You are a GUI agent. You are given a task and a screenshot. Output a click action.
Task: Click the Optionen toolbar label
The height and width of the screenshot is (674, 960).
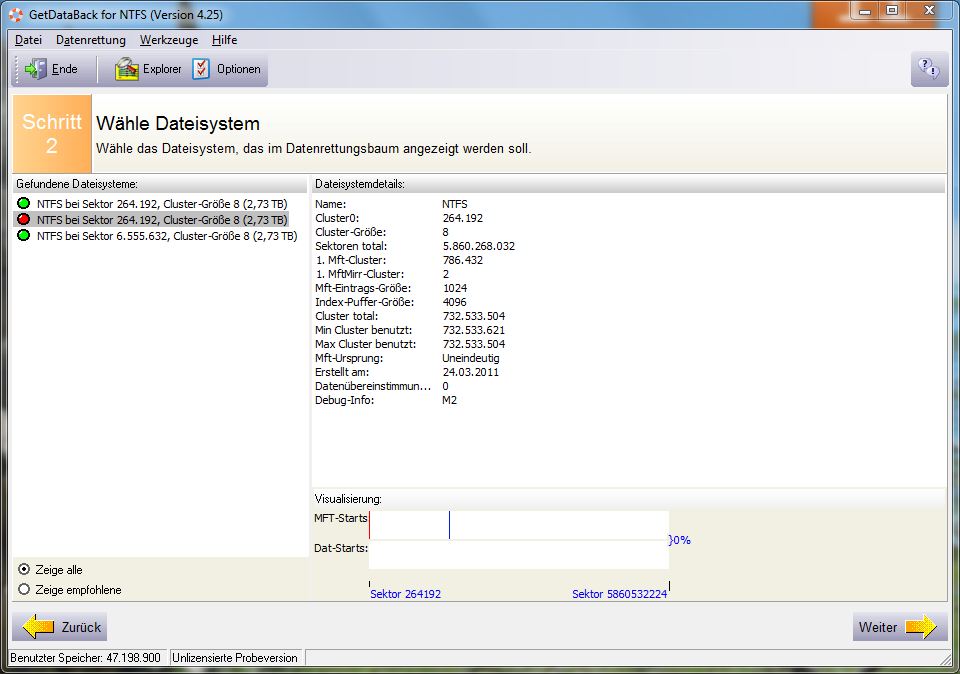pyautogui.click(x=239, y=69)
